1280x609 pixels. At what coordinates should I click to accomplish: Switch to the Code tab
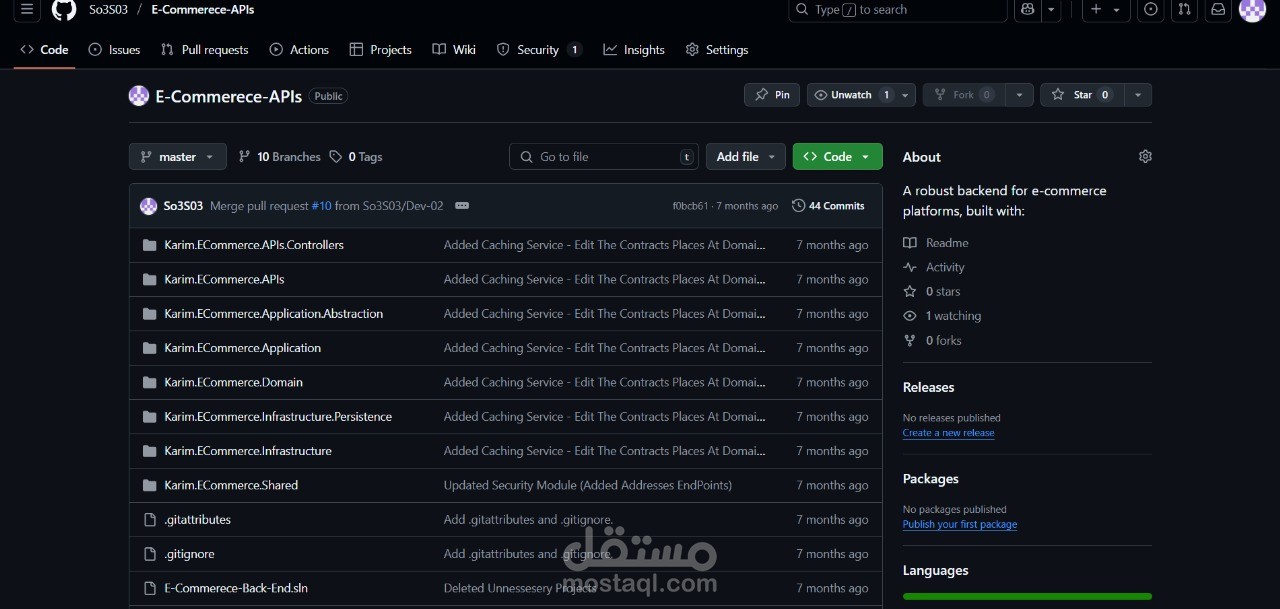coord(44,50)
